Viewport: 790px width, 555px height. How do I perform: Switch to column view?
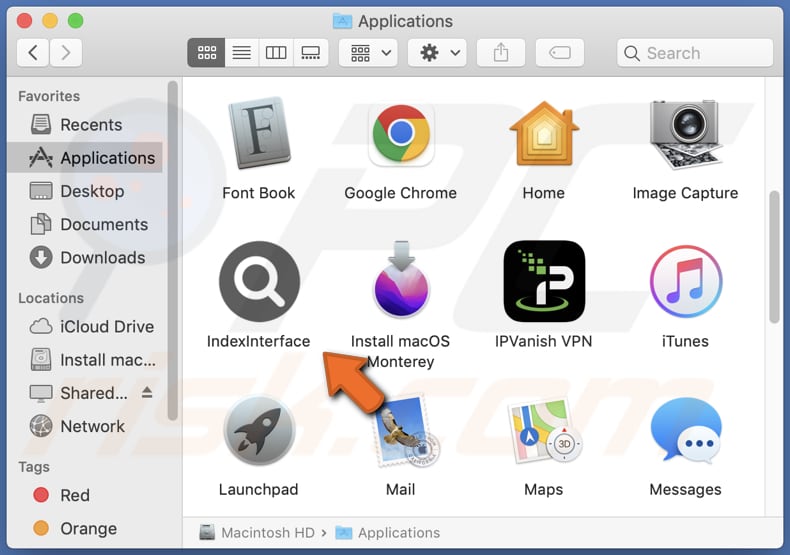pos(276,52)
